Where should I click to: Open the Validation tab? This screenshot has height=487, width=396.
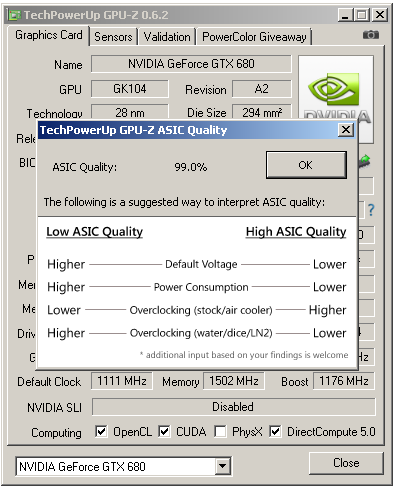[x=167, y=37]
